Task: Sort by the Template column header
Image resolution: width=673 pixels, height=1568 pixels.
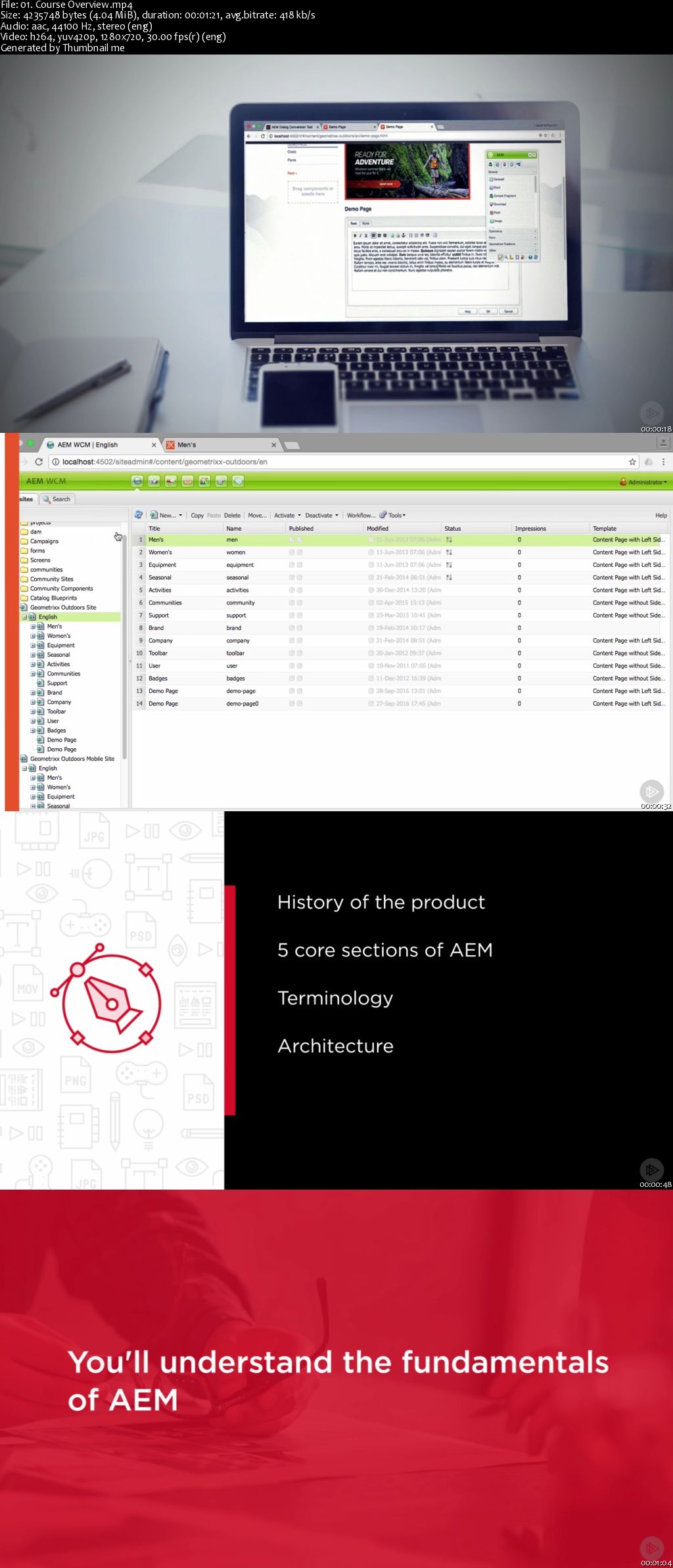Action: (x=629, y=528)
